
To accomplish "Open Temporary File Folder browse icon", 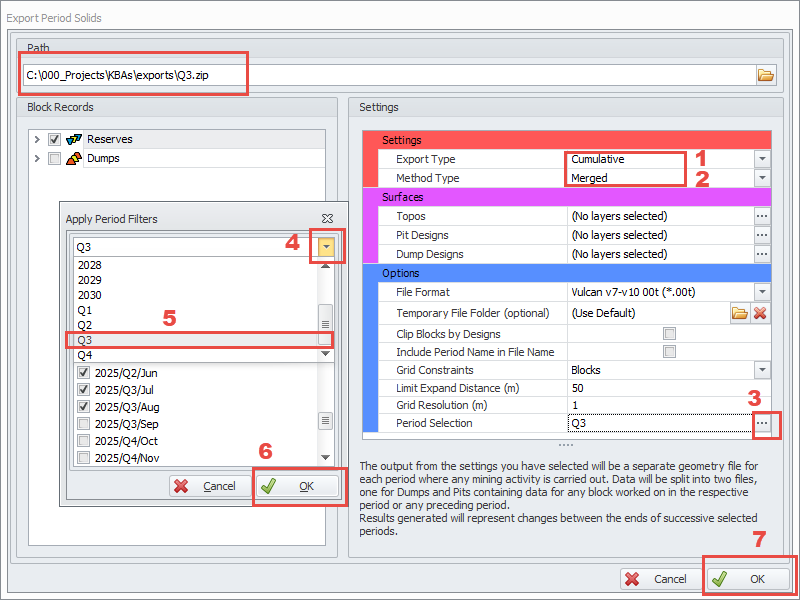I will point(739,313).
